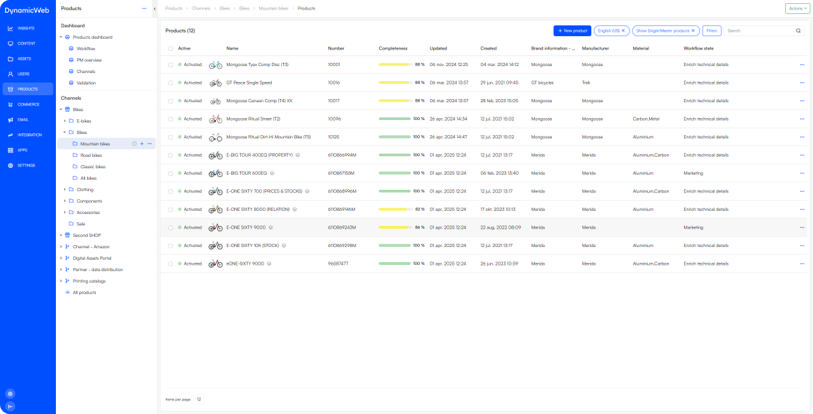
Task: Select the checkbox for eONE-SIXTY 9000 row
Action: tap(171, 264)
